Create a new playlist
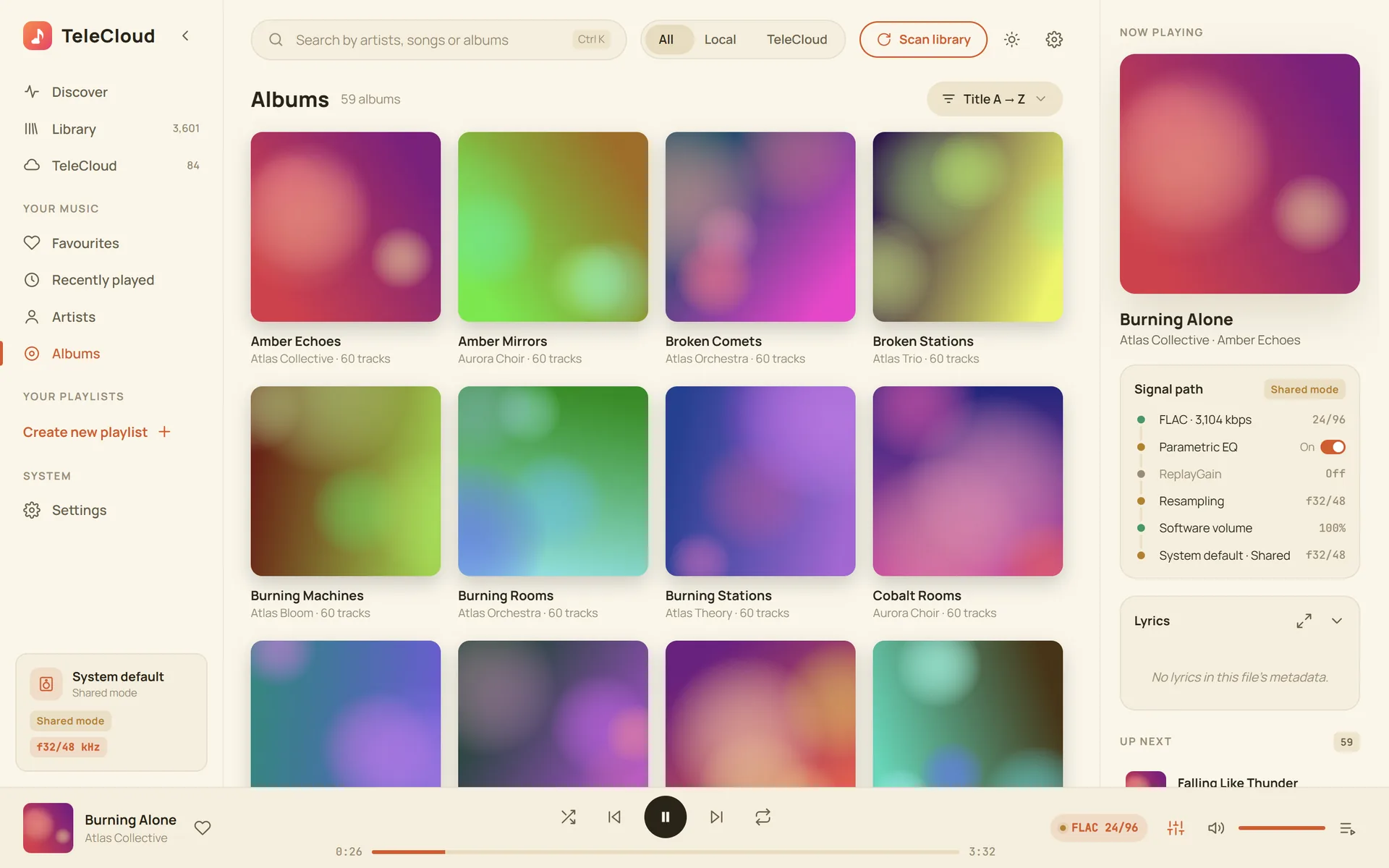The image size is (1389, 868). pyautogui.click(x=97, y=432)
